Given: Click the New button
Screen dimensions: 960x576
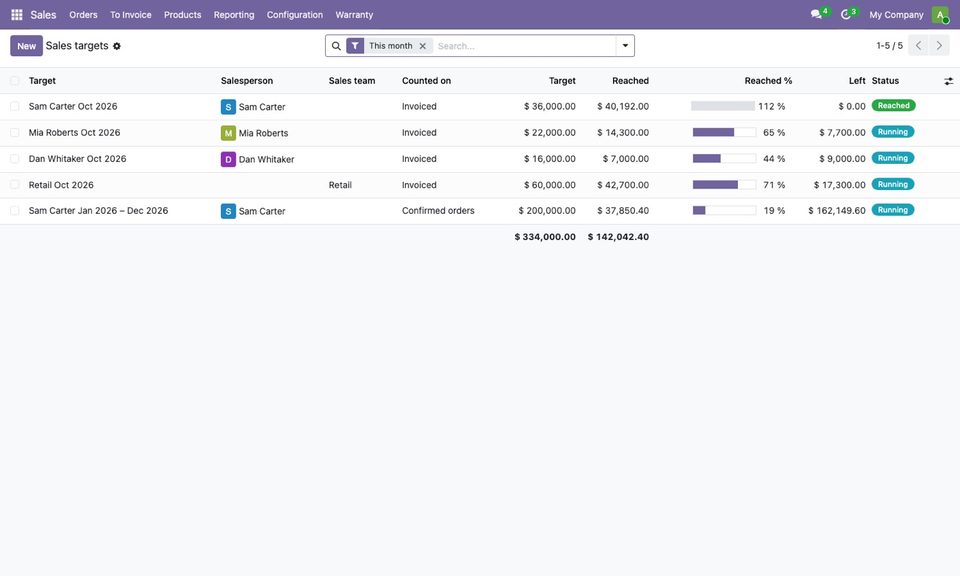Looking at the screenshot, I should (26, 46).
